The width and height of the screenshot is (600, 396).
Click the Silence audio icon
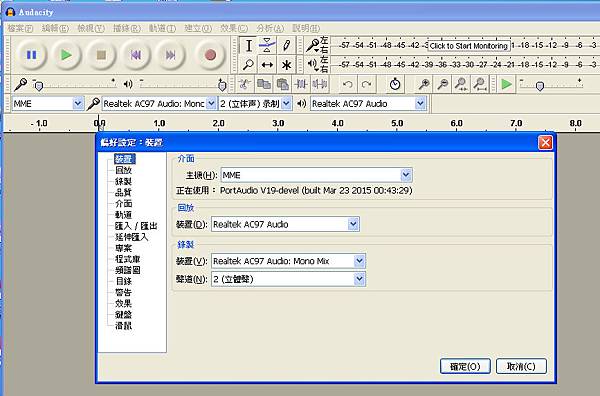(320, 84)
